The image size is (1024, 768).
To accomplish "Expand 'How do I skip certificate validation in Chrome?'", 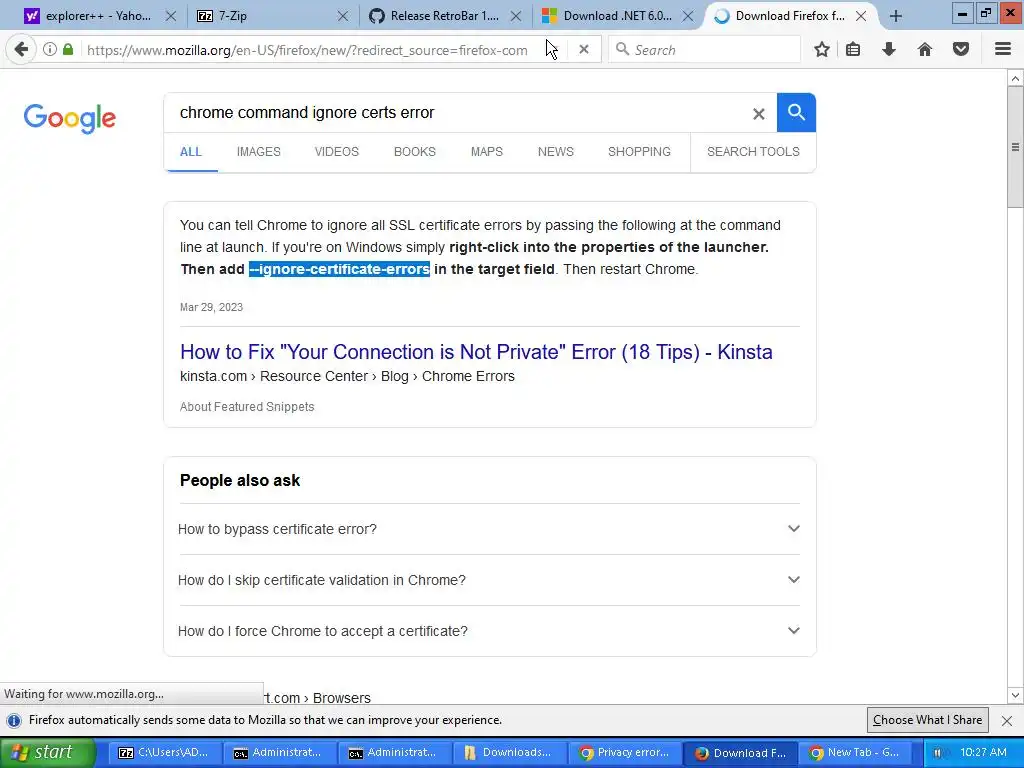I will (488, 580).
